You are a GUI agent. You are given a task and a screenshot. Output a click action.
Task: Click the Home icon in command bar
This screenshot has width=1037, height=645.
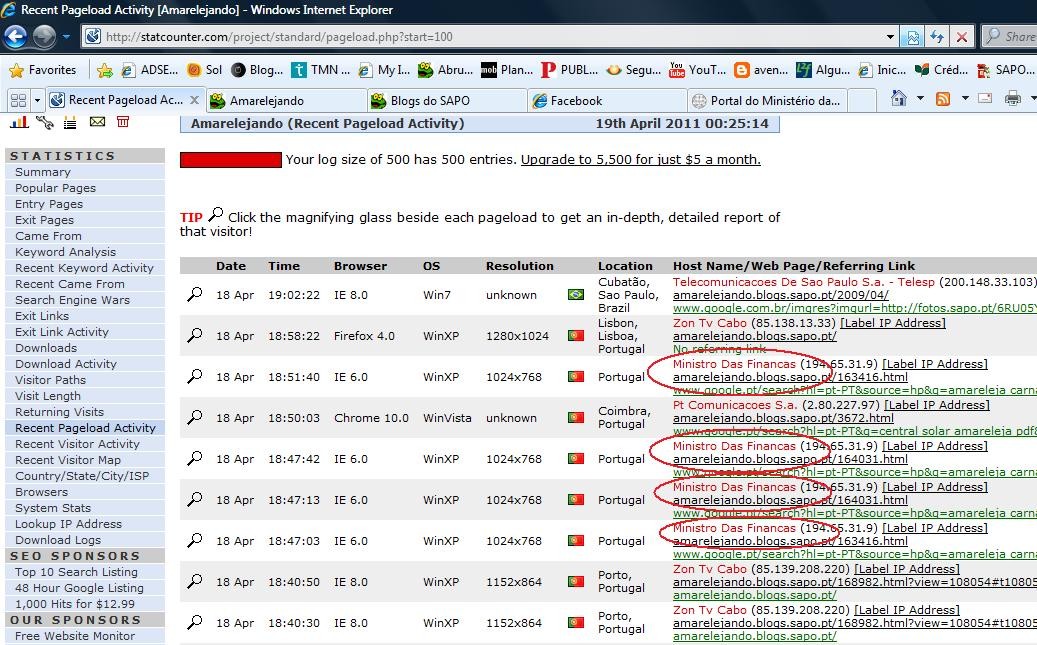[899, 99]
